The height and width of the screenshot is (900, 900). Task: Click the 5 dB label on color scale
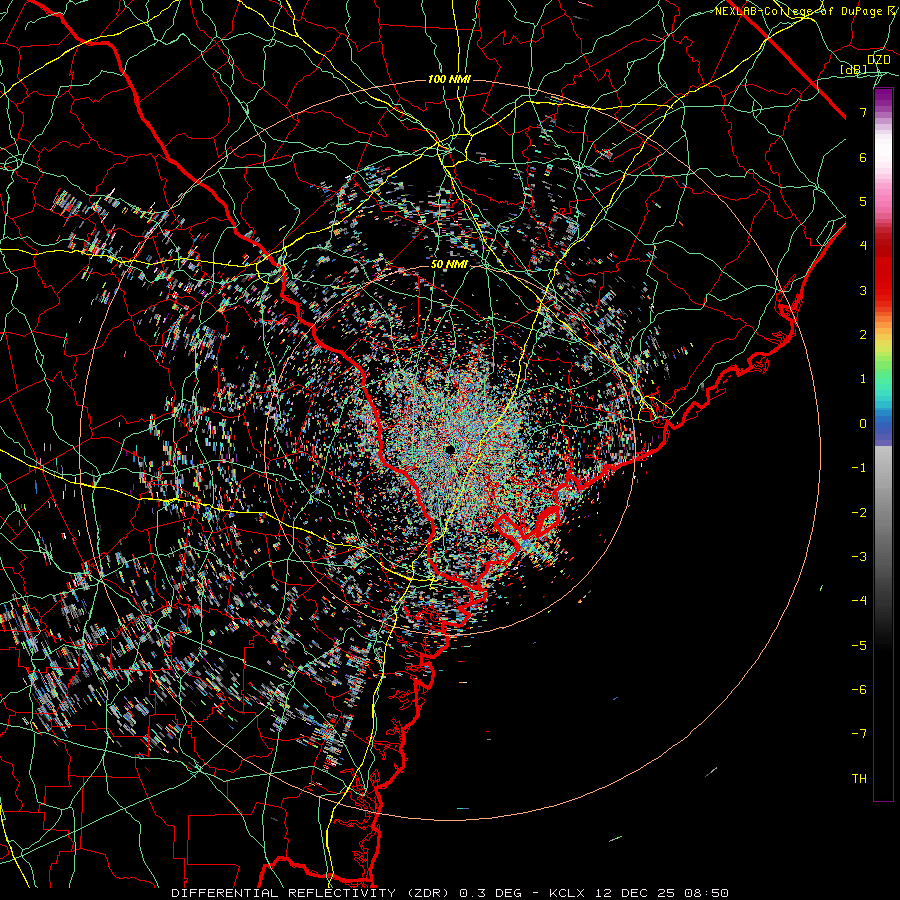click(x=863, y=201)
